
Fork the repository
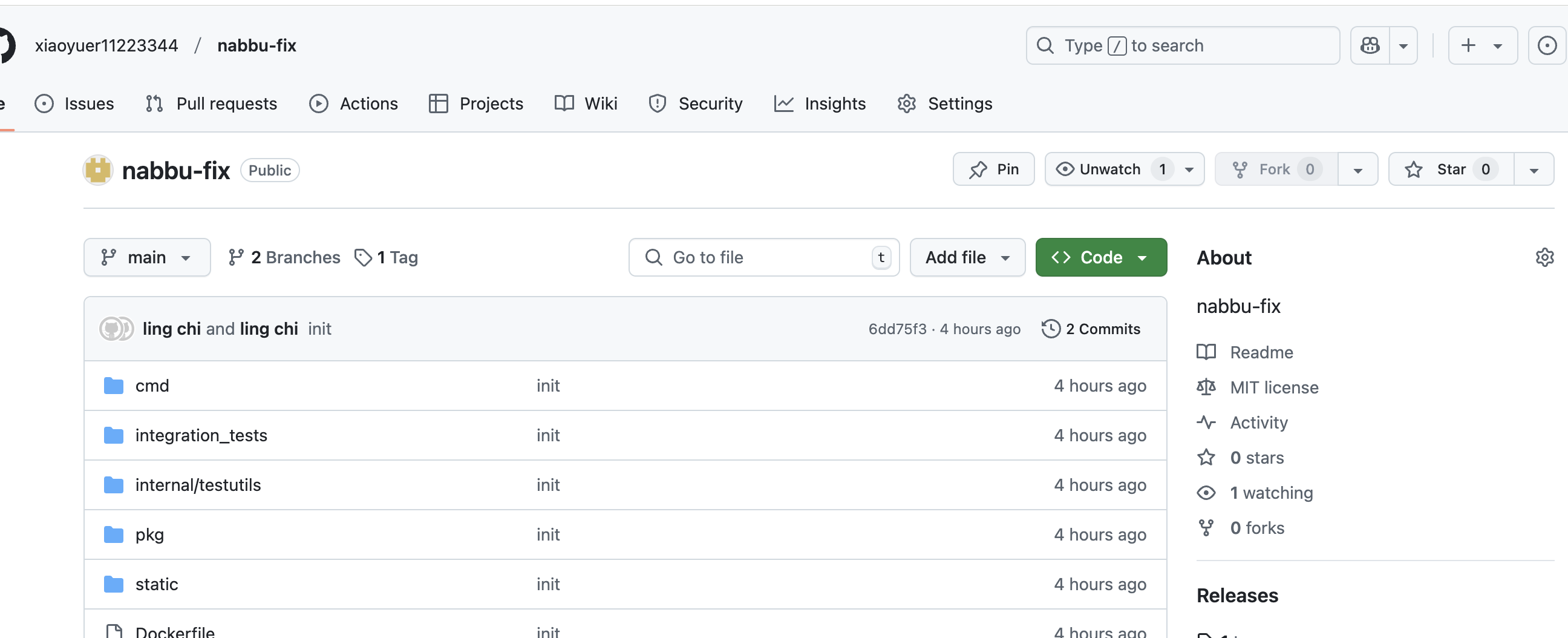1276,169
